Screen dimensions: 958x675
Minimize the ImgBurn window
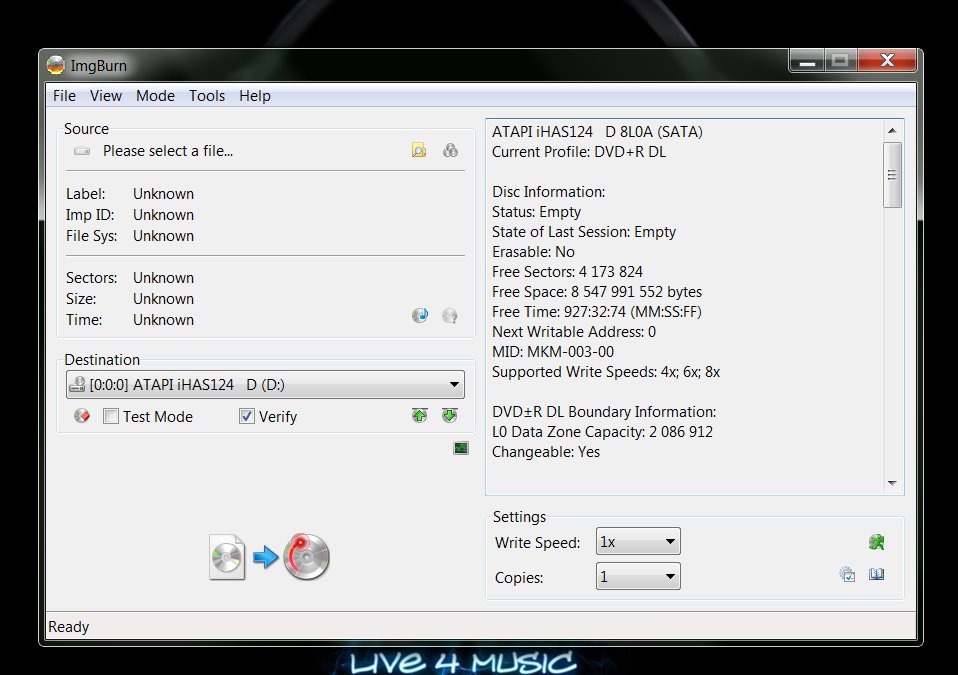point(807,61)
